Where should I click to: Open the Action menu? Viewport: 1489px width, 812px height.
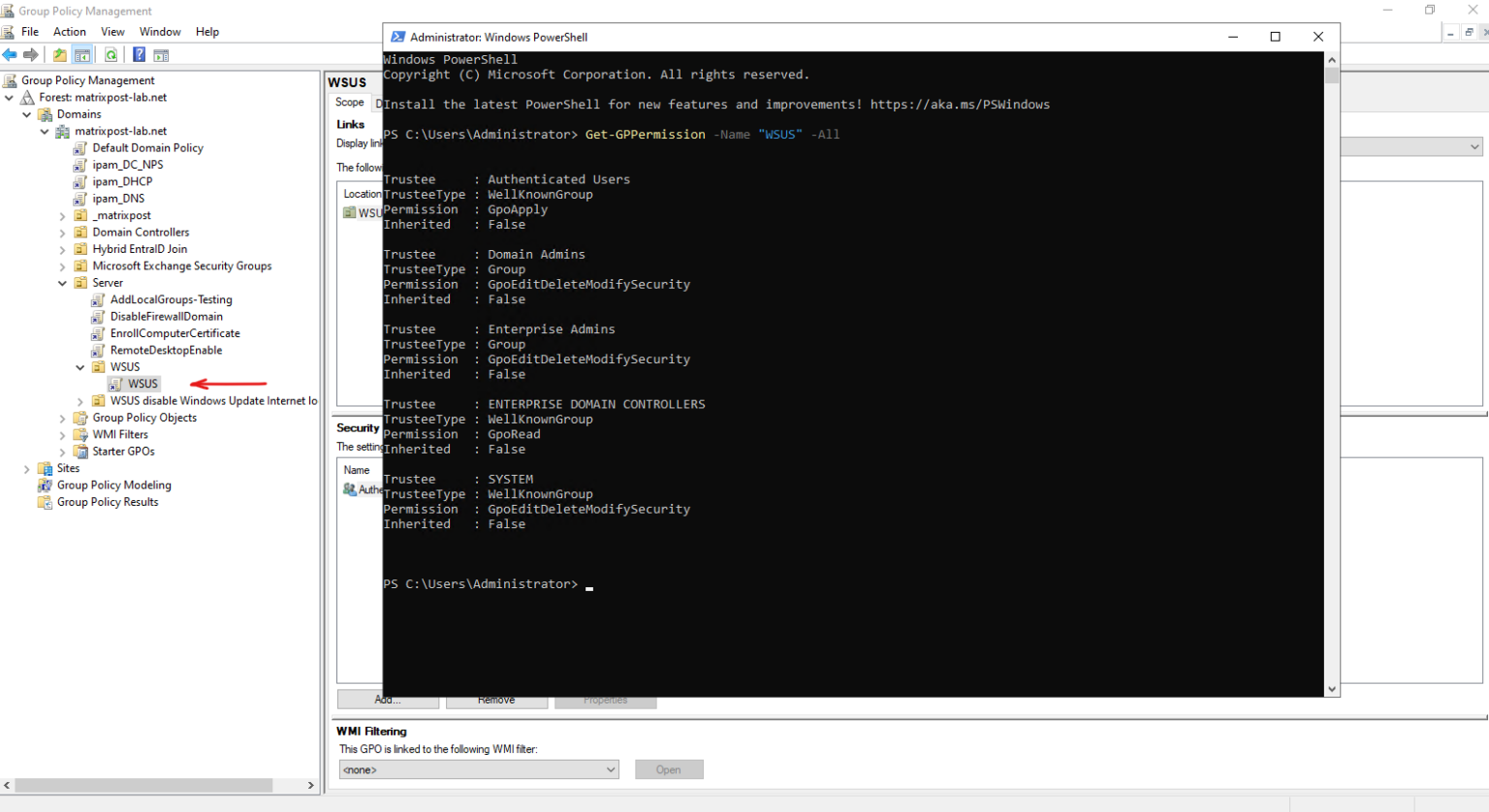click(x=70, y=32)
